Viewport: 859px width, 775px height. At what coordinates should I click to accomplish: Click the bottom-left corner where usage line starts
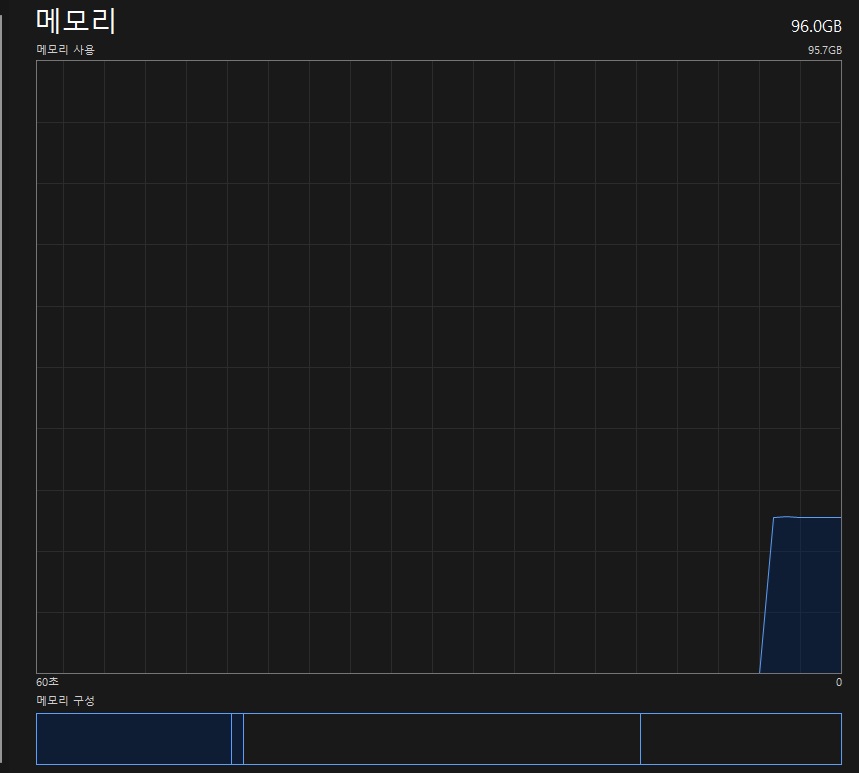(760, 672)
